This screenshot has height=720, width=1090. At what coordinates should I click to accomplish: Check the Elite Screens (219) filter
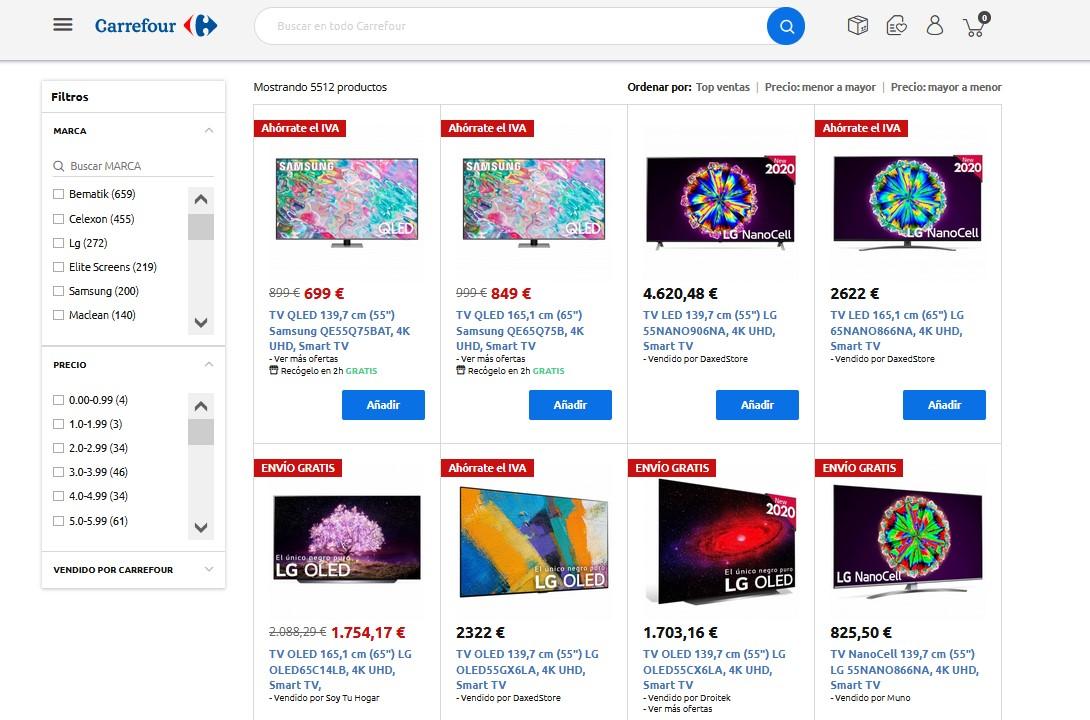(58, 267)
